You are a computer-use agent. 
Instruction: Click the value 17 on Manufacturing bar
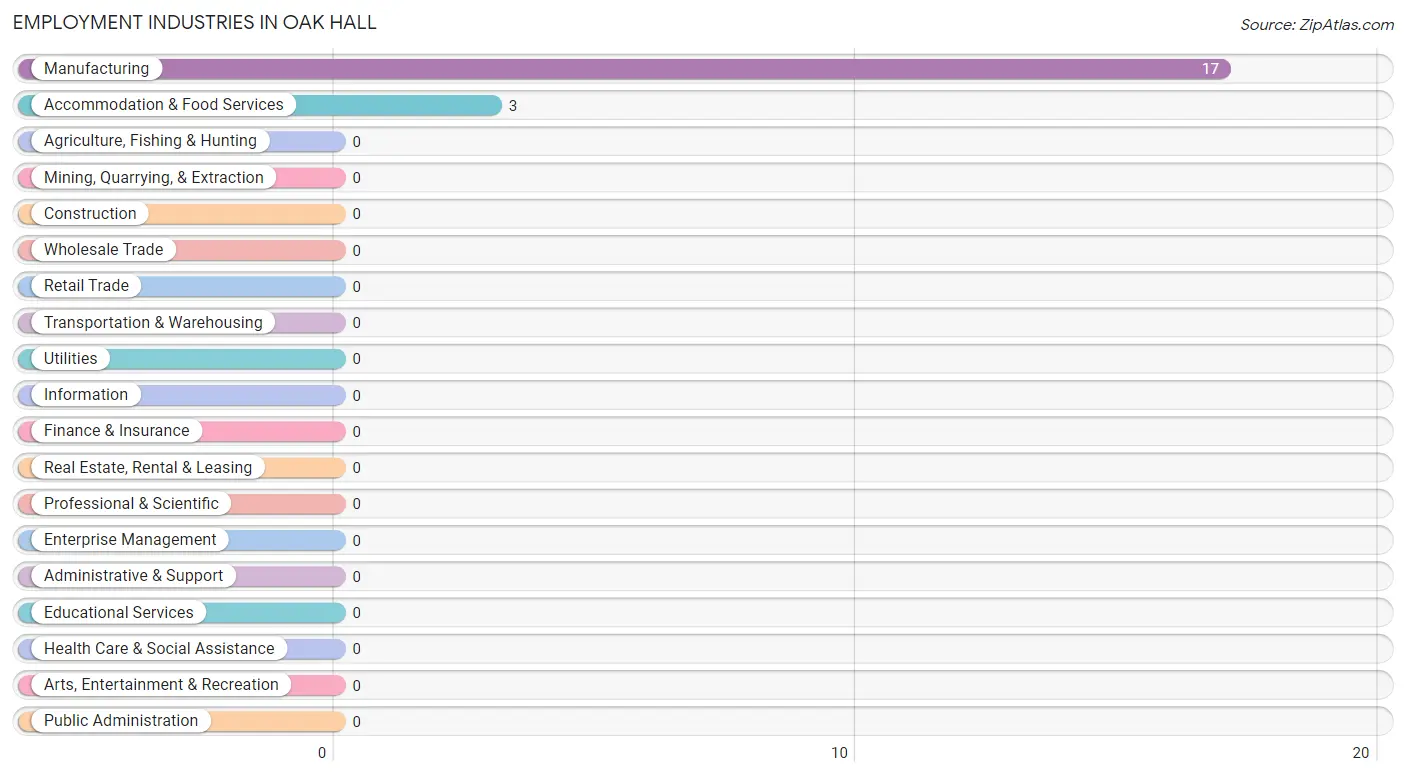pyautogui.click(x=1210, y=69)
